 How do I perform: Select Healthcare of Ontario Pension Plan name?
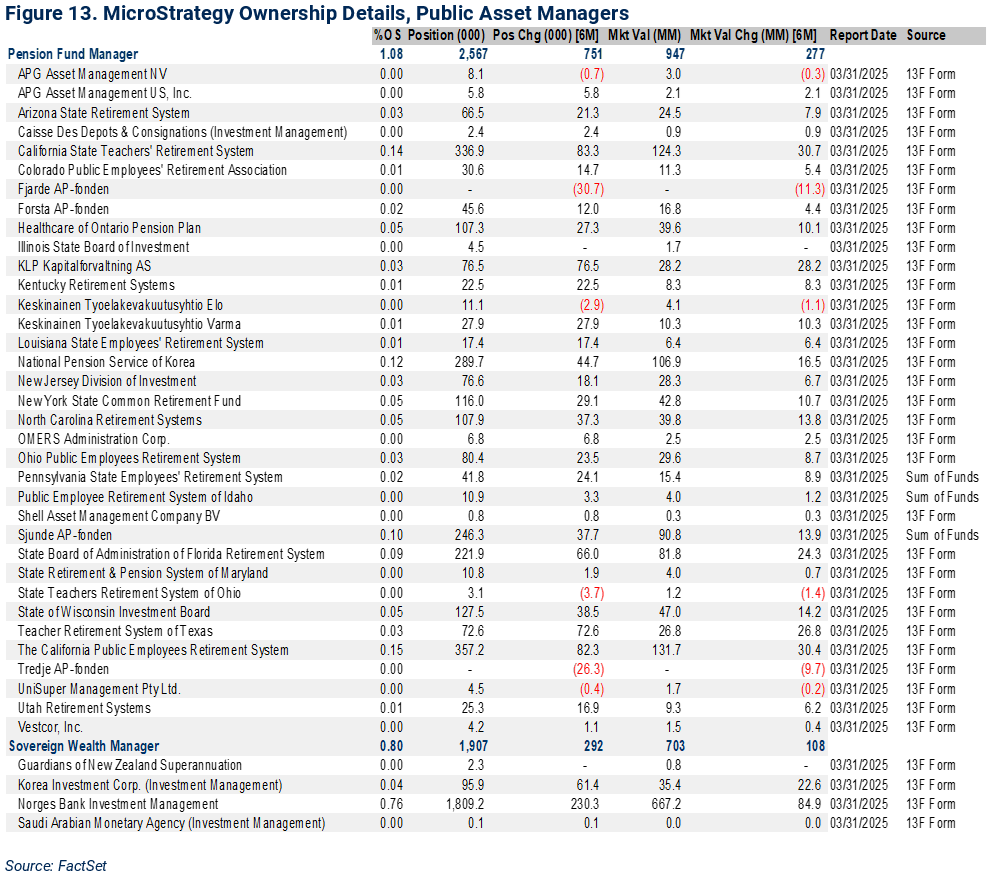click(x=109, y=228)
